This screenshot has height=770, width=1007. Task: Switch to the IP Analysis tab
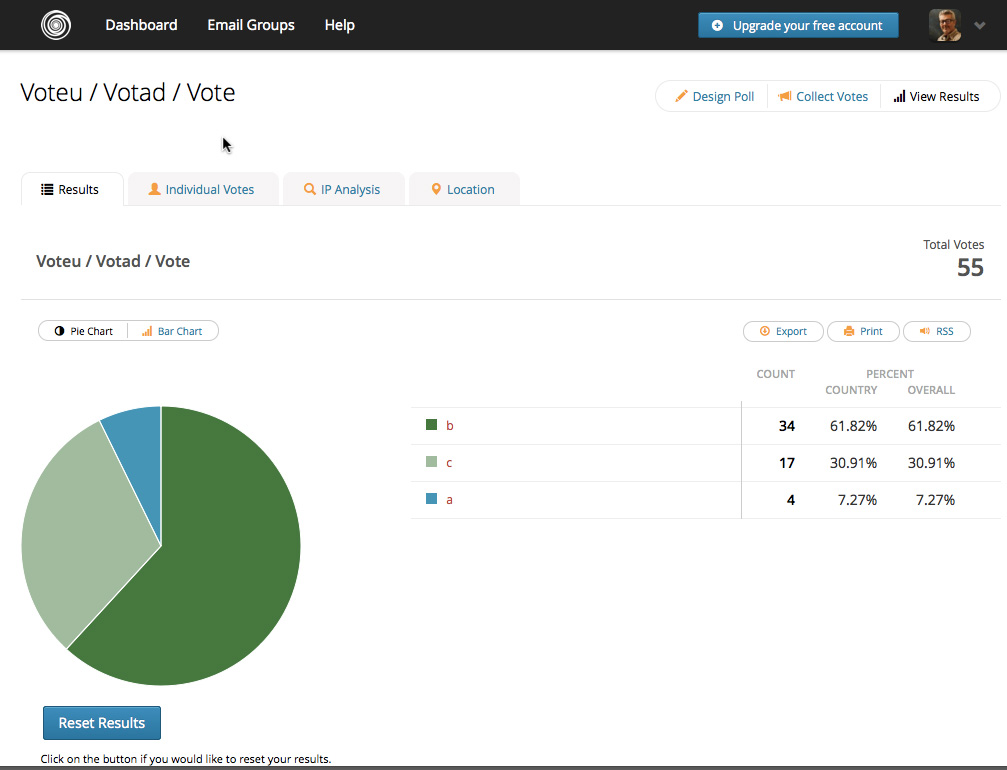[342, 189]
